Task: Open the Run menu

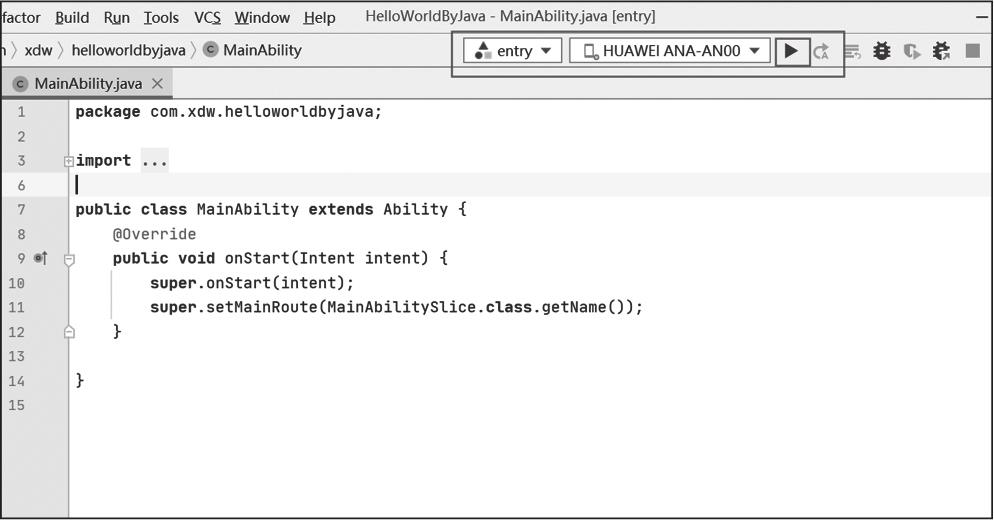Action: pos(117,18)
